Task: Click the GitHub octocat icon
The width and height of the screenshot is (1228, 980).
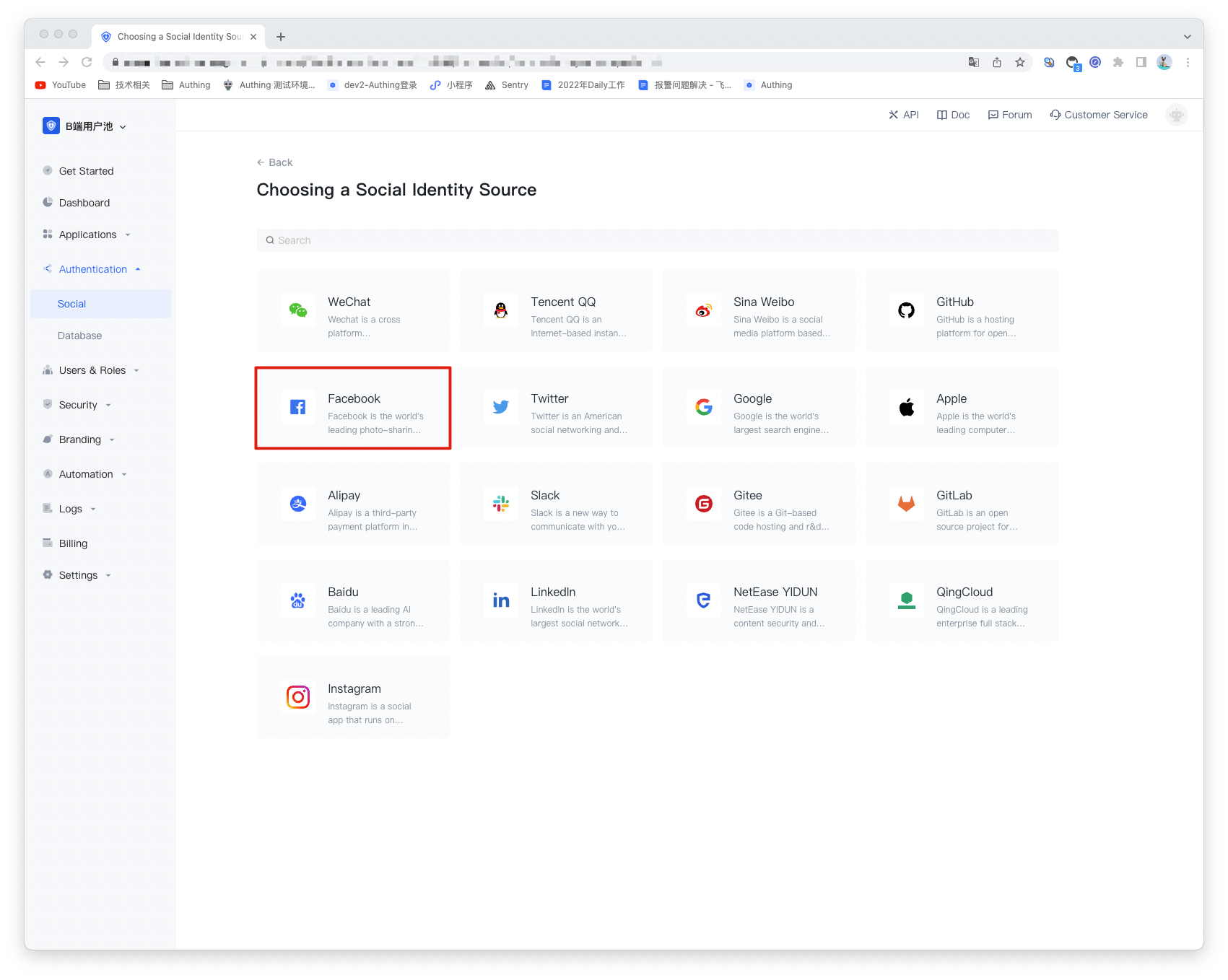Action: (x=906, y=311)
